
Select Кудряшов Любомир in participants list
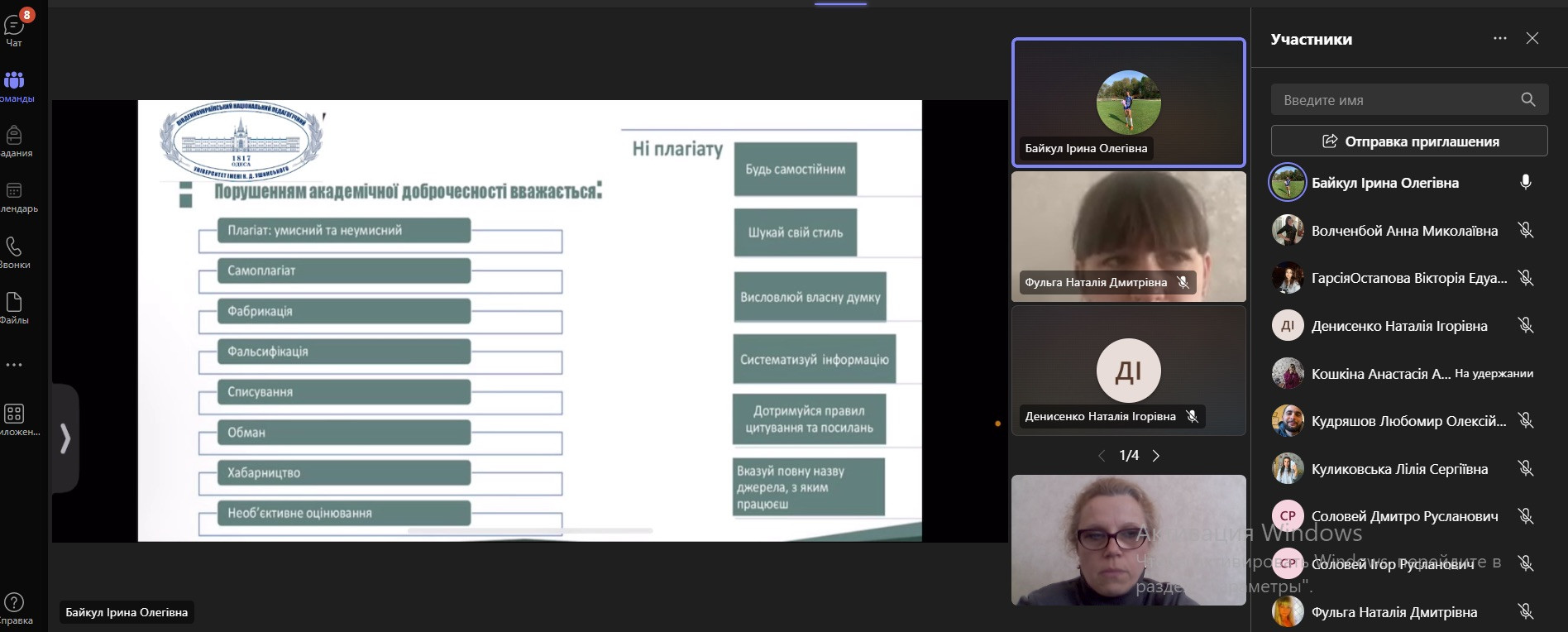(x=1409, y=421)
